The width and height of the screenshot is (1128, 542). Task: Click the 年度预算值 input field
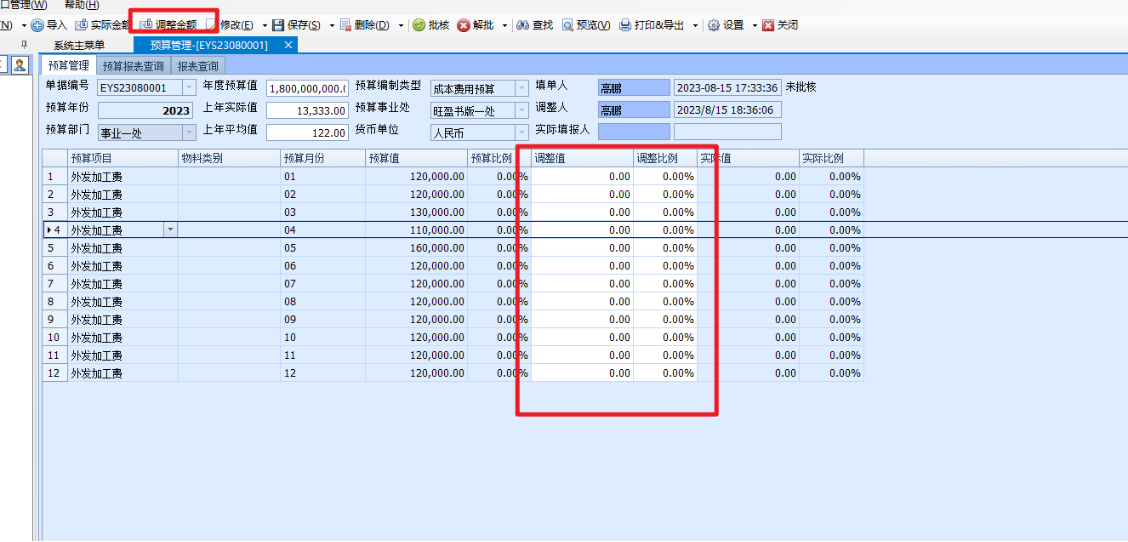[307, 89]
